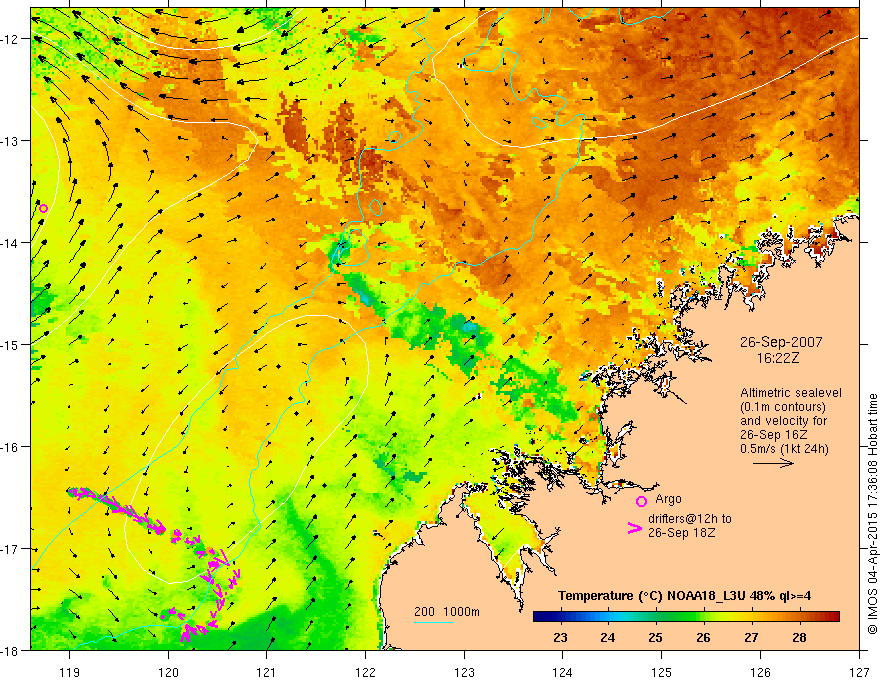Click the temperature color bar

(686, 617)
